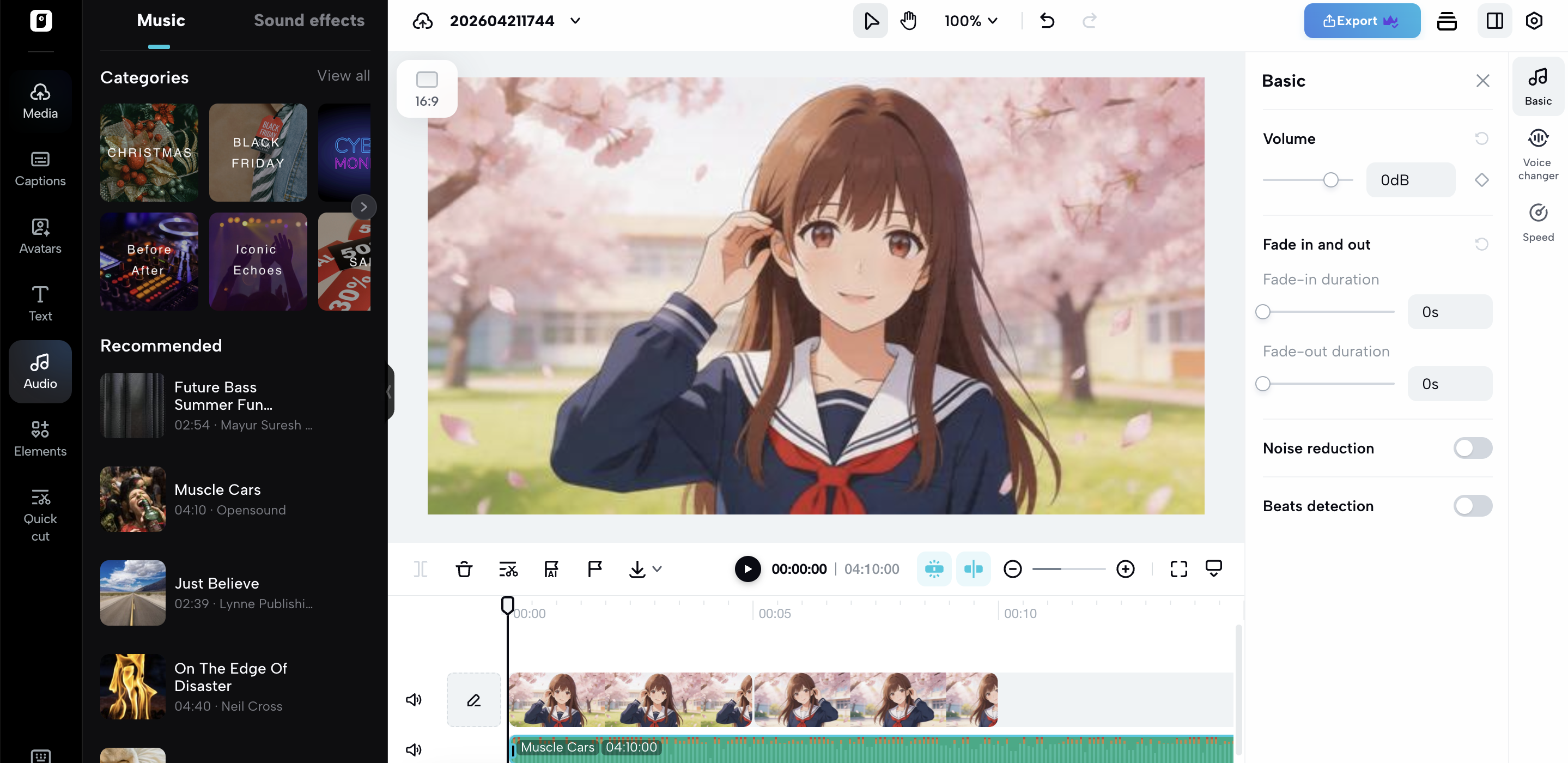Mute the Muscle Cars audio track

414,749
